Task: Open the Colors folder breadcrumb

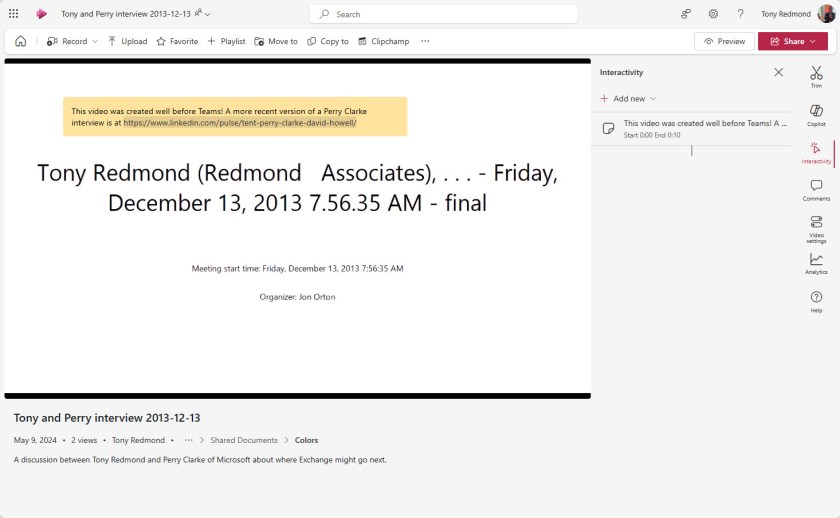Action: (x=306, y=440)
